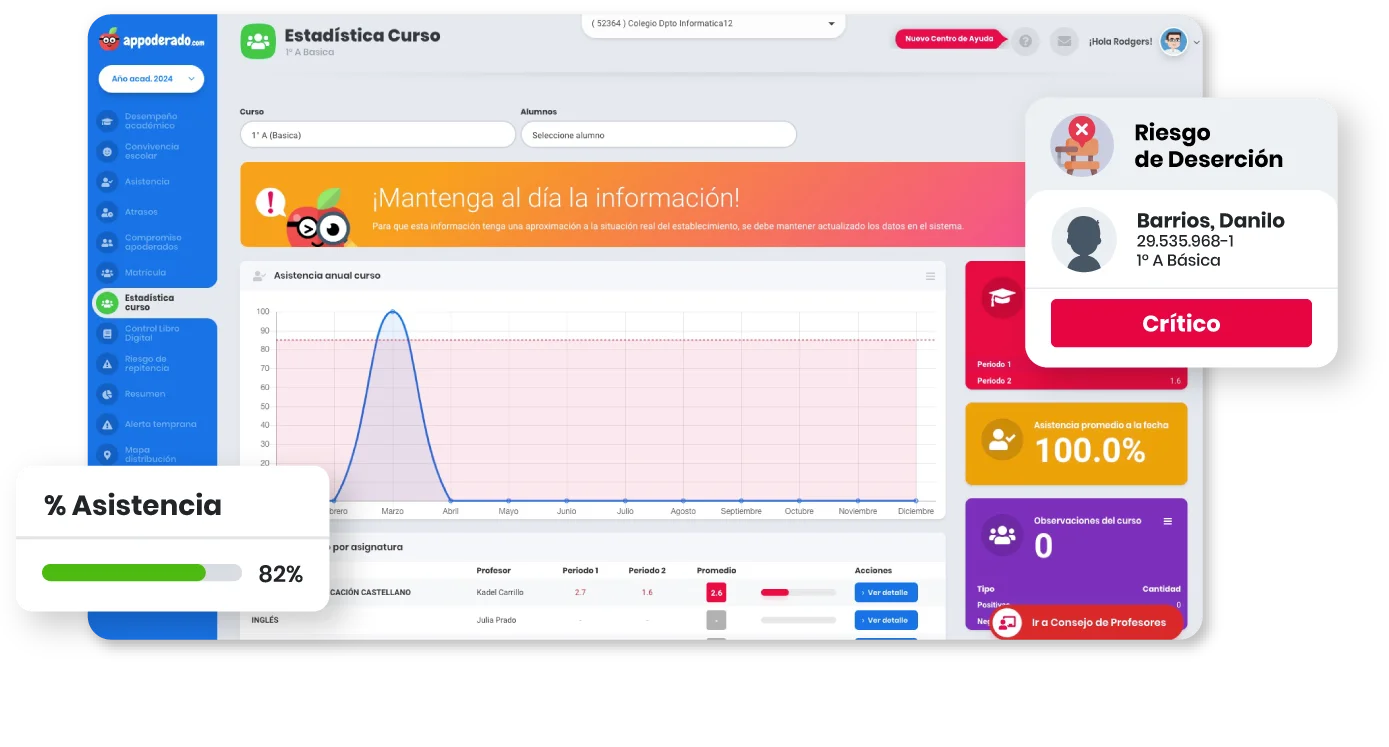
Task: Click the Nuevo Centro de Ayuda button
Action: tap(948, 40)
